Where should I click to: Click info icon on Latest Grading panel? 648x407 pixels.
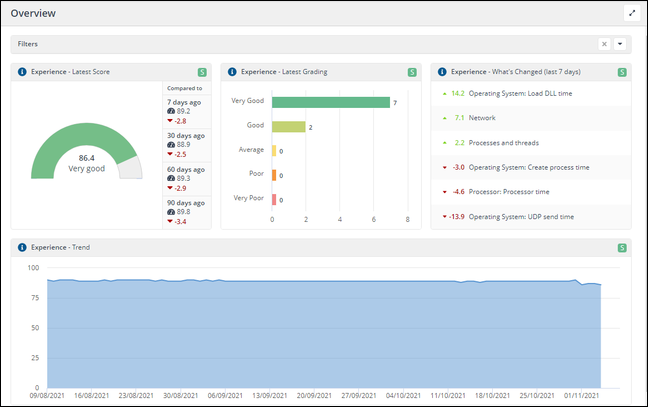pyautogui.click(x=232, y=72)
